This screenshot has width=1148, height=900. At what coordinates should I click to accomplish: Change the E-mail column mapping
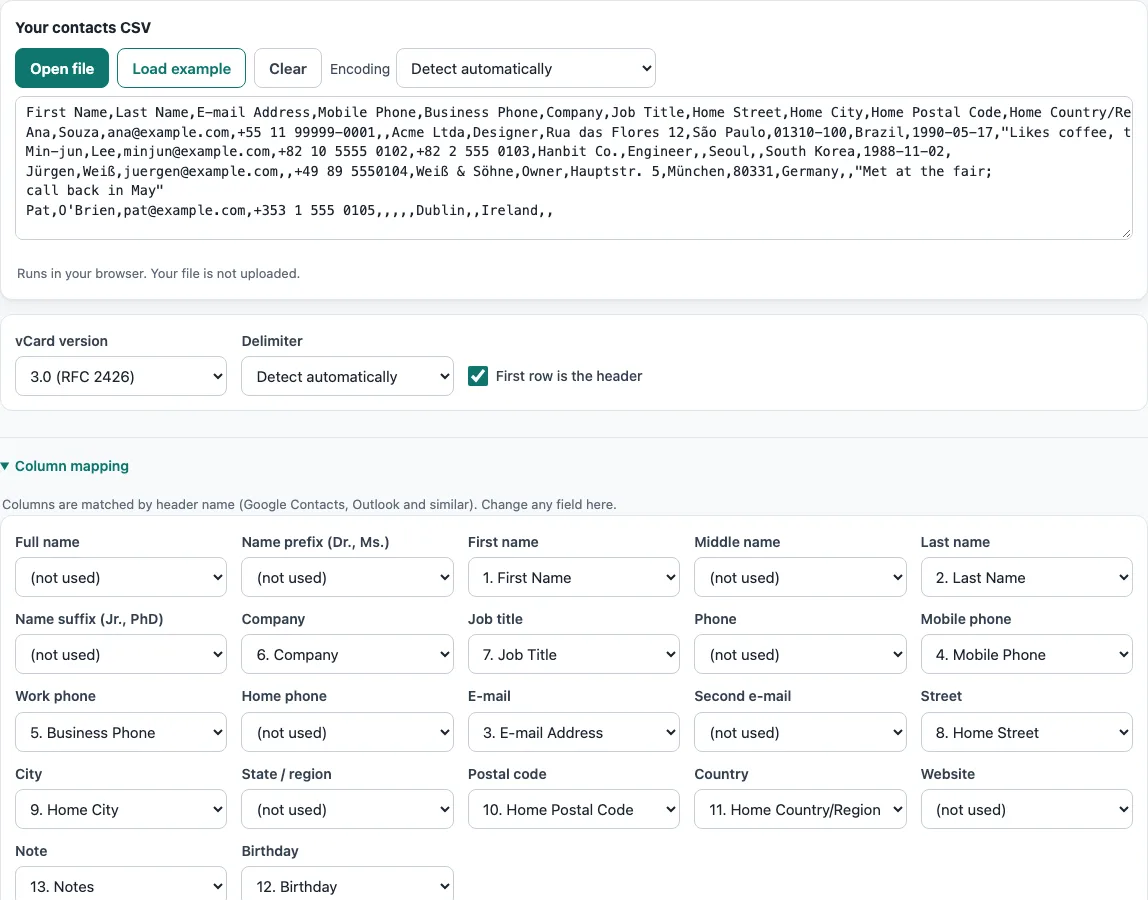573,732
